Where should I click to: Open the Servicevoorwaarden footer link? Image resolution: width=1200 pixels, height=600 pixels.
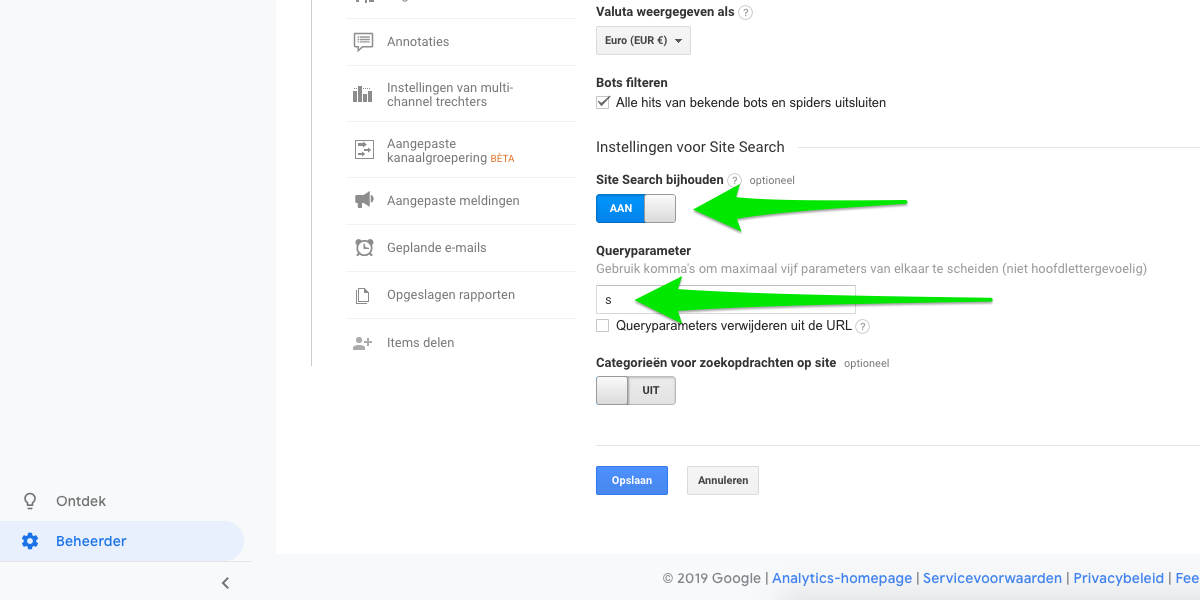pyautogui.click(x=992, y=578)
